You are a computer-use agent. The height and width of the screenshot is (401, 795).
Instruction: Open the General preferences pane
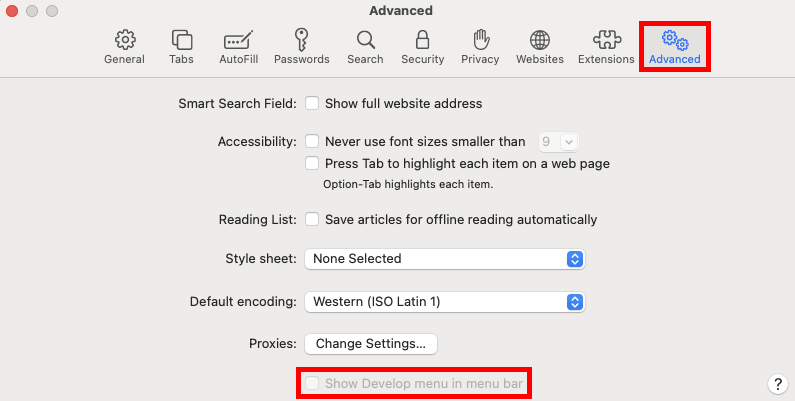(x=124, y=47)
